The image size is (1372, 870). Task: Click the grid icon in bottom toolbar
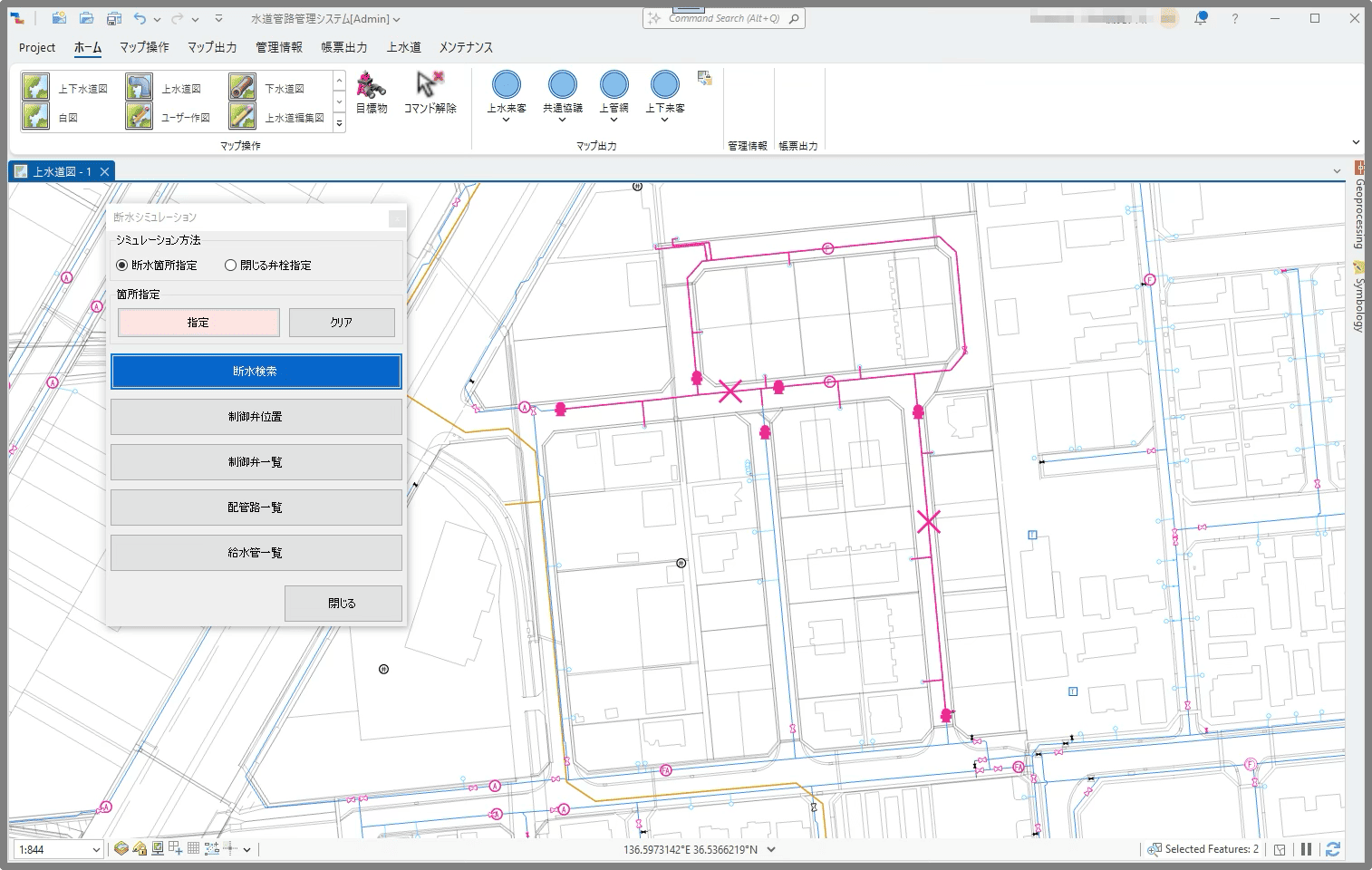(193, 849)
